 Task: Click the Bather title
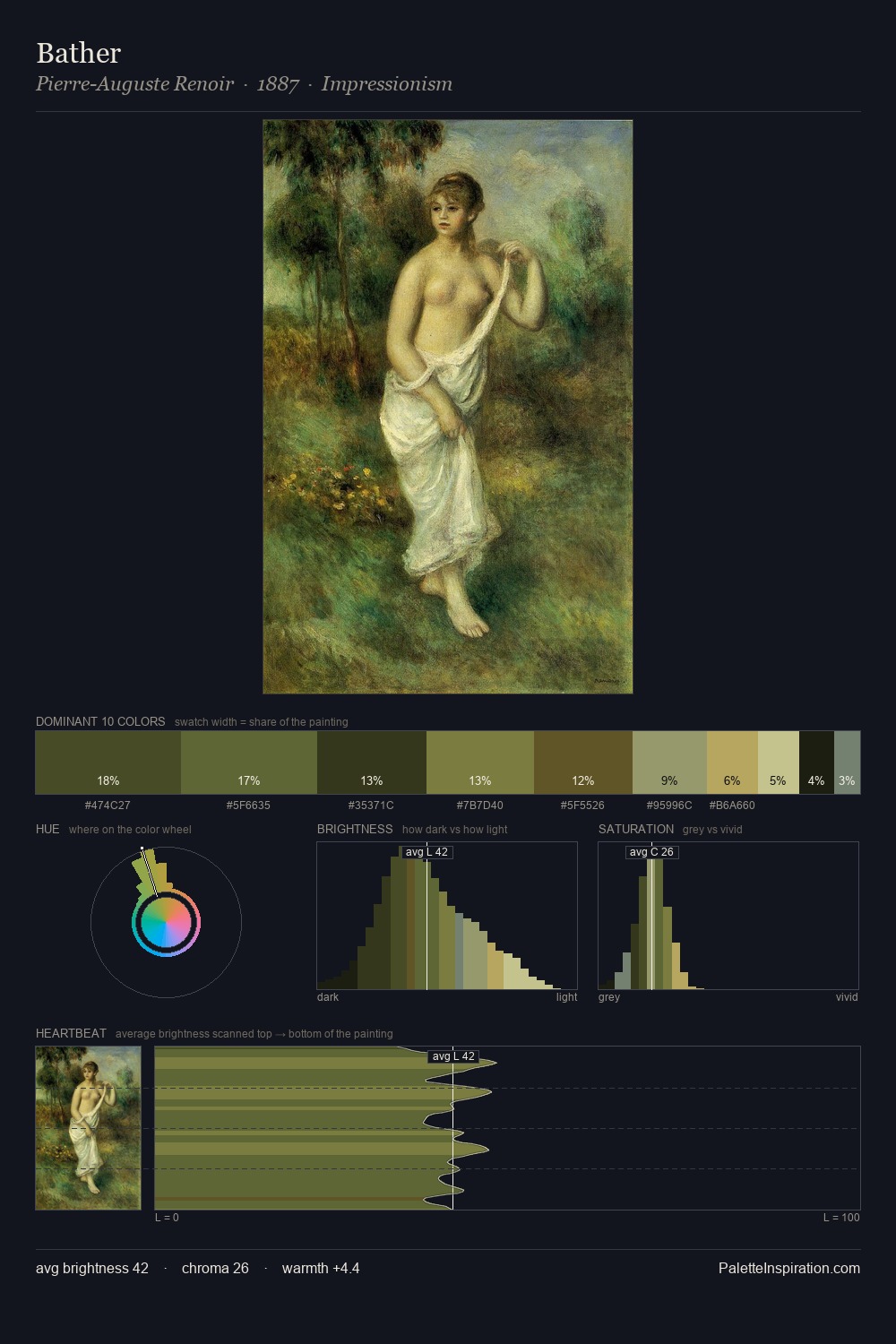point(78,53)
